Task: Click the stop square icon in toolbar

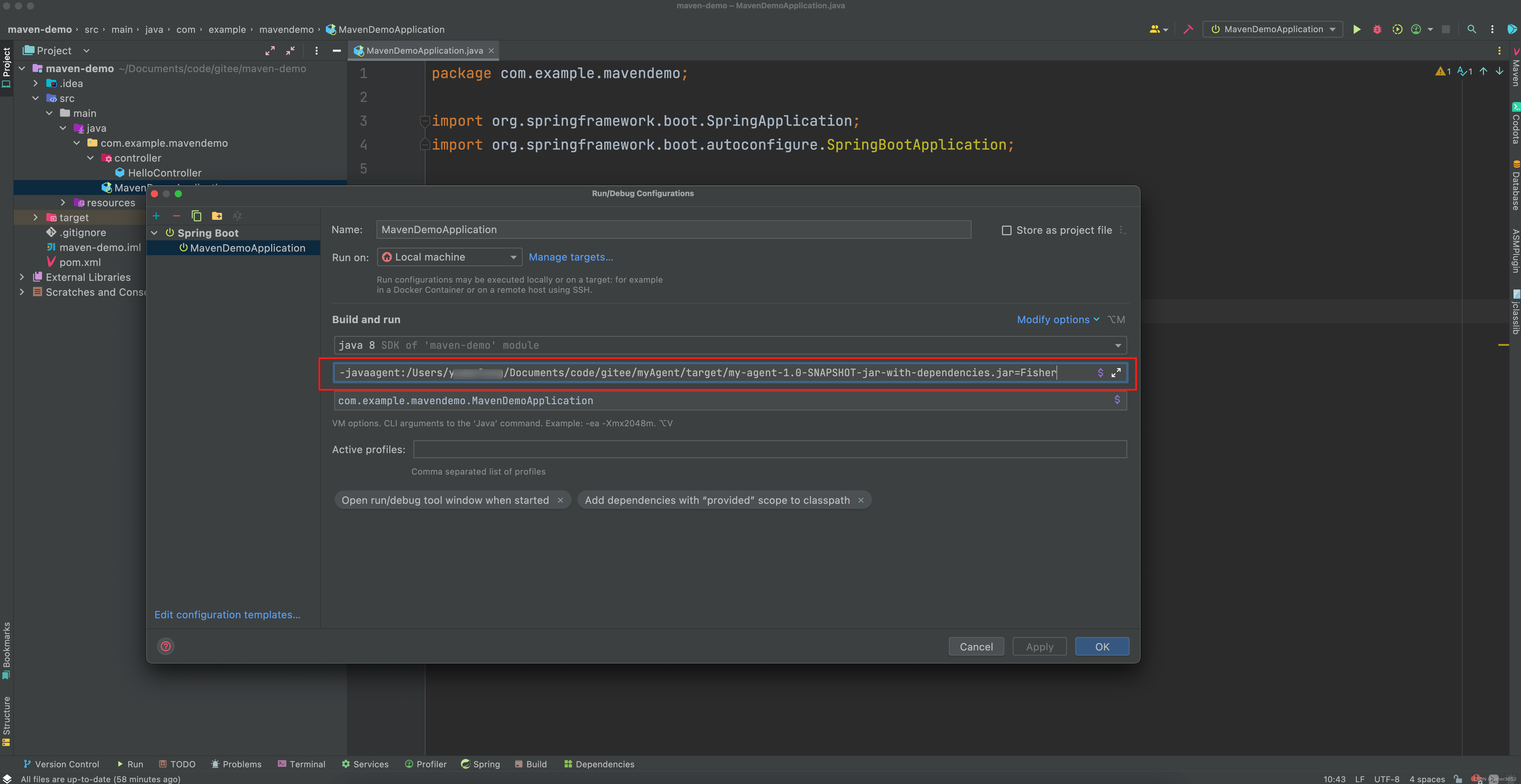Action: tap(1445, 30)
